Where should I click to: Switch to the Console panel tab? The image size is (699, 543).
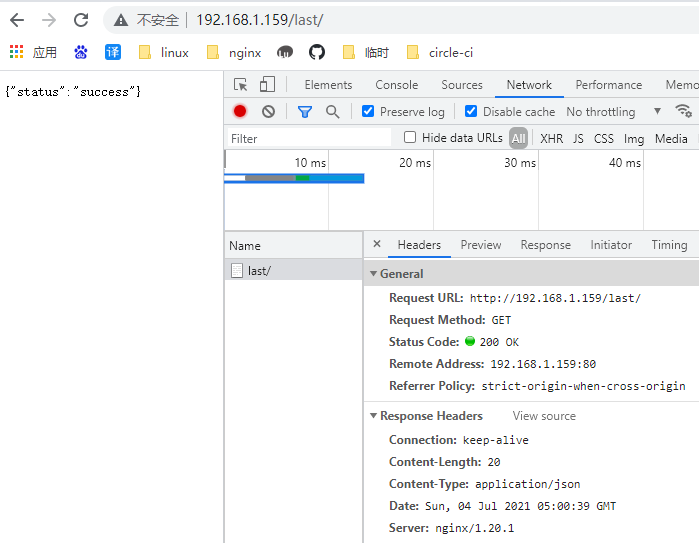point(397,85)
